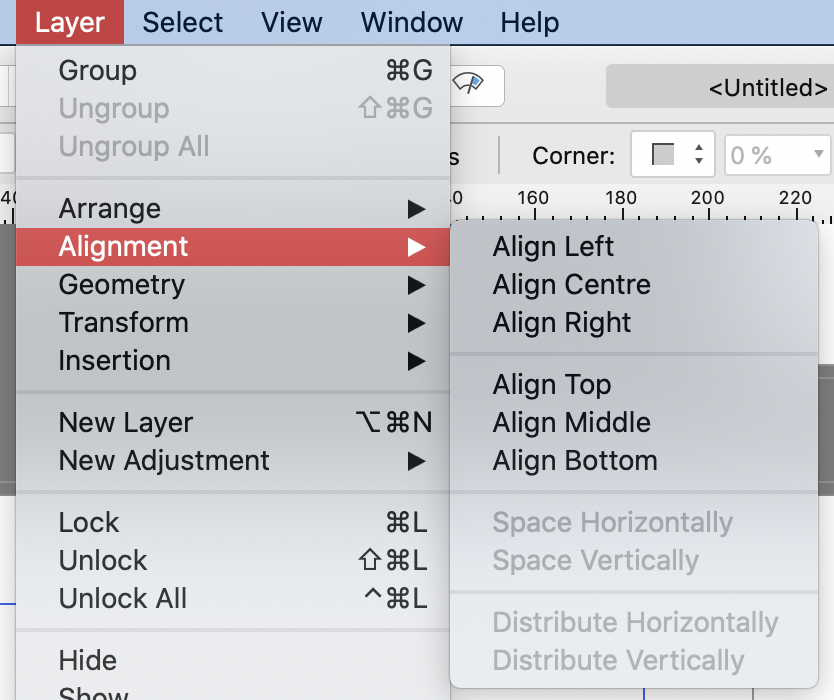Open the Transform submenu

(123, 322)
